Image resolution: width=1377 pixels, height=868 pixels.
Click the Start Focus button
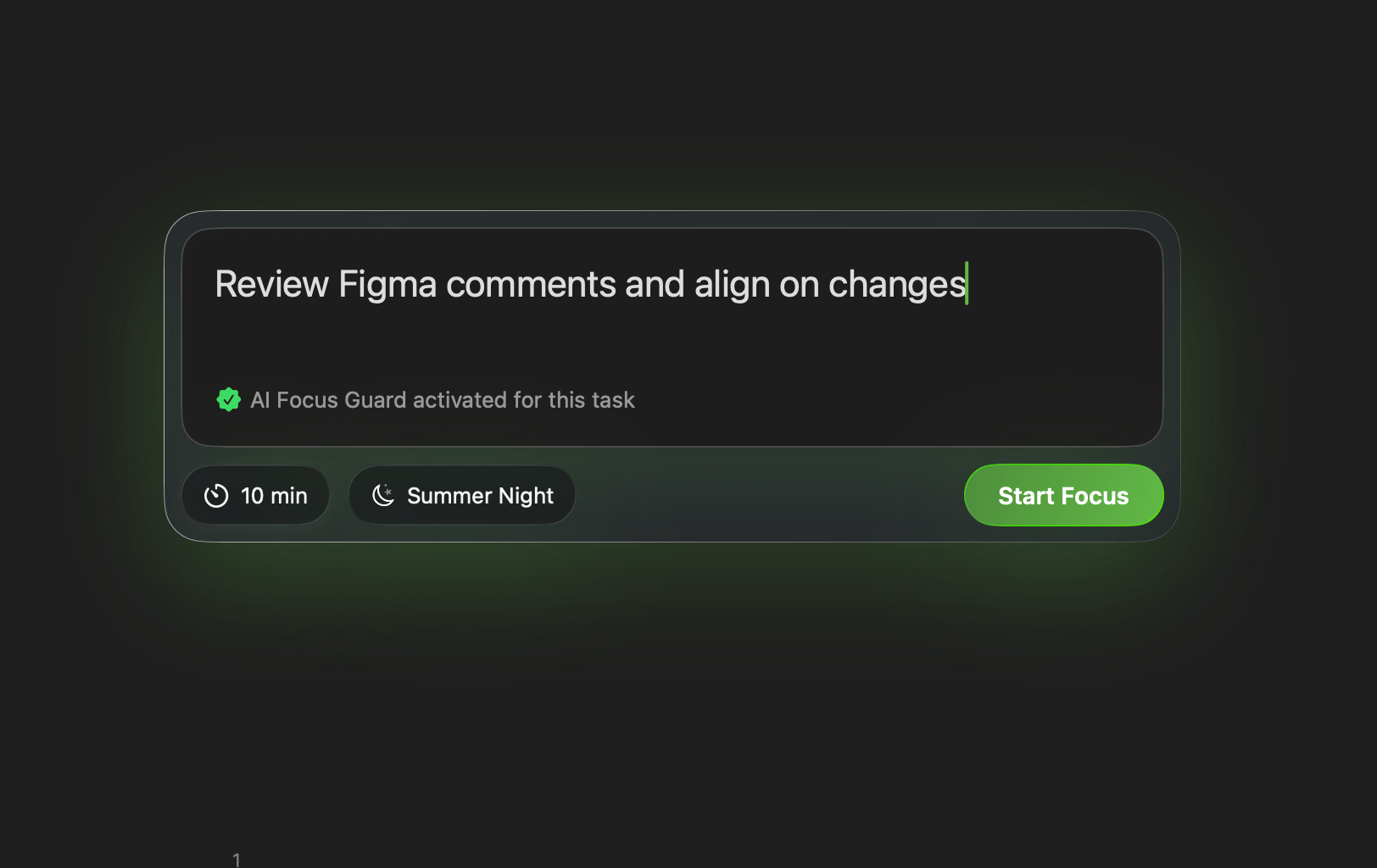pos(1063,496)
